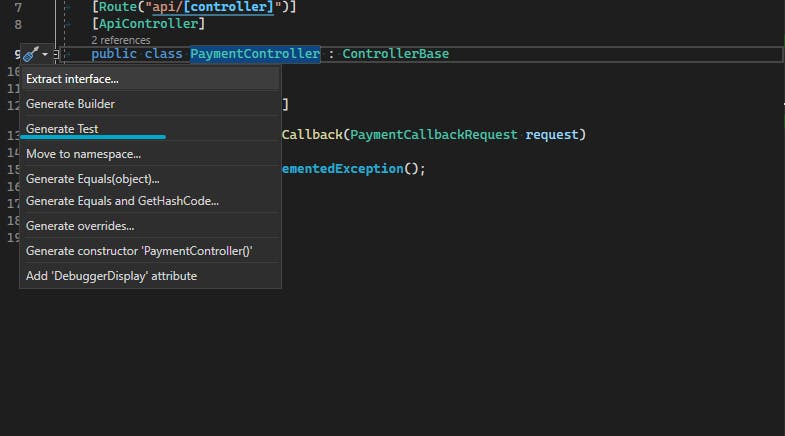Pick 'Generate Equals and GetHashCode...' entry
This screenshot has height=436, width=785.
coord(122,201)
